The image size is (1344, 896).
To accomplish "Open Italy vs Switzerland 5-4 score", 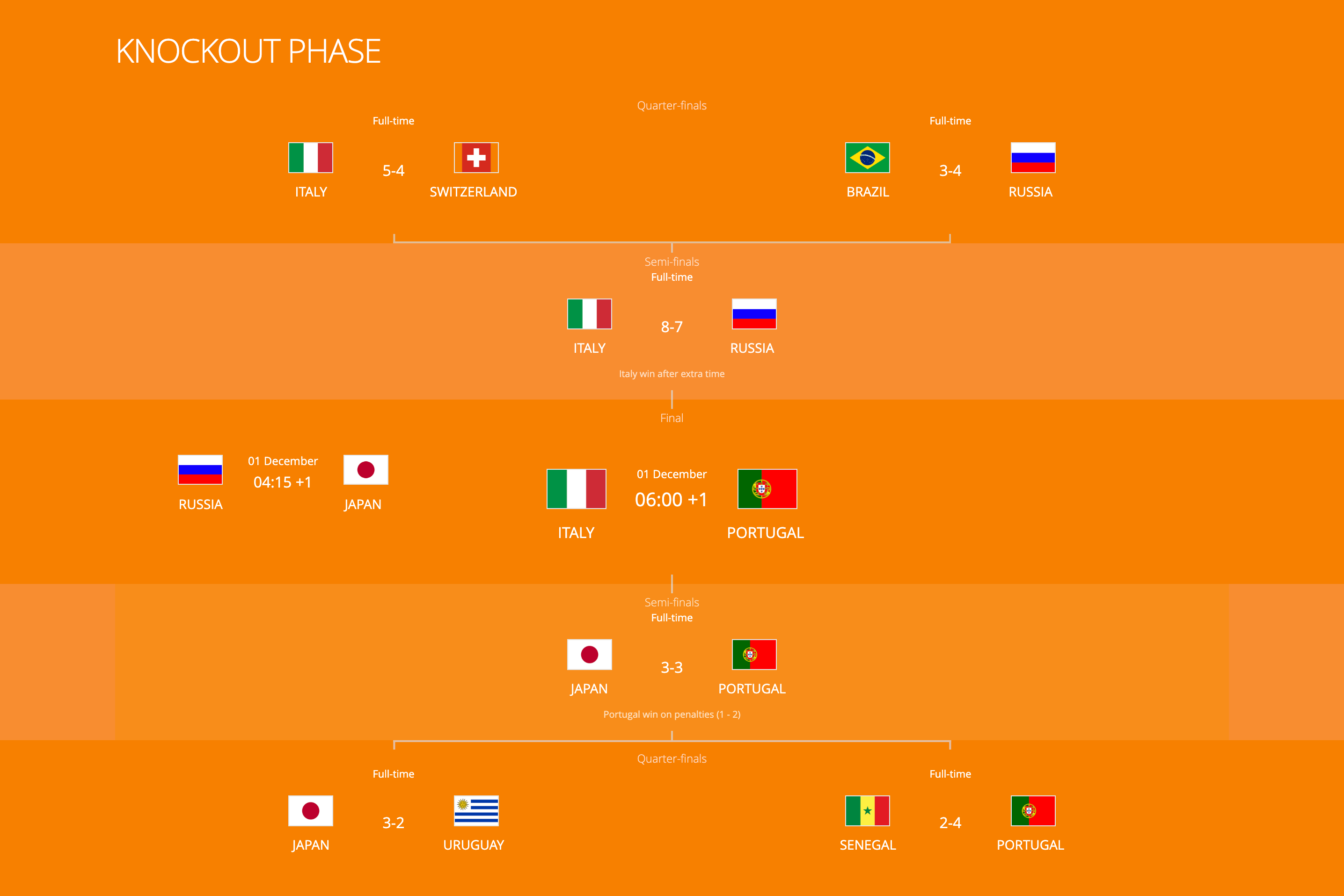I will 393,170.
